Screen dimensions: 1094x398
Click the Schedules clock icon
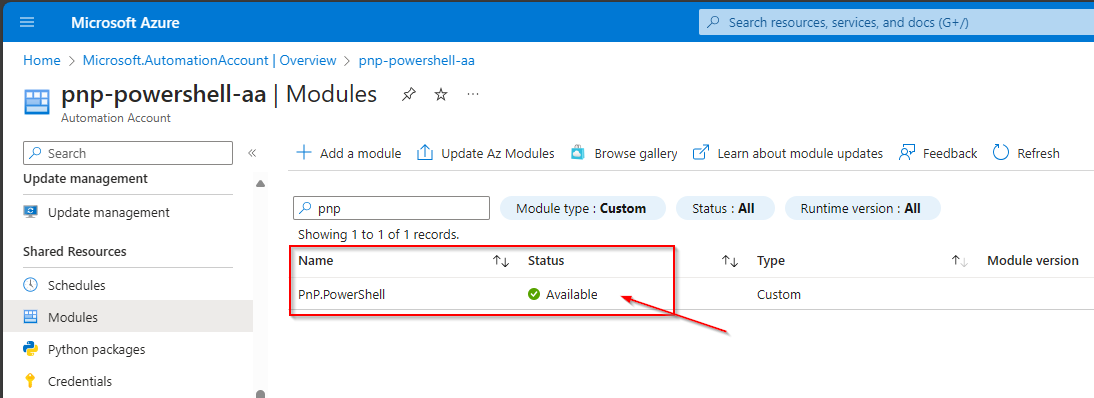tap(30, 285)
